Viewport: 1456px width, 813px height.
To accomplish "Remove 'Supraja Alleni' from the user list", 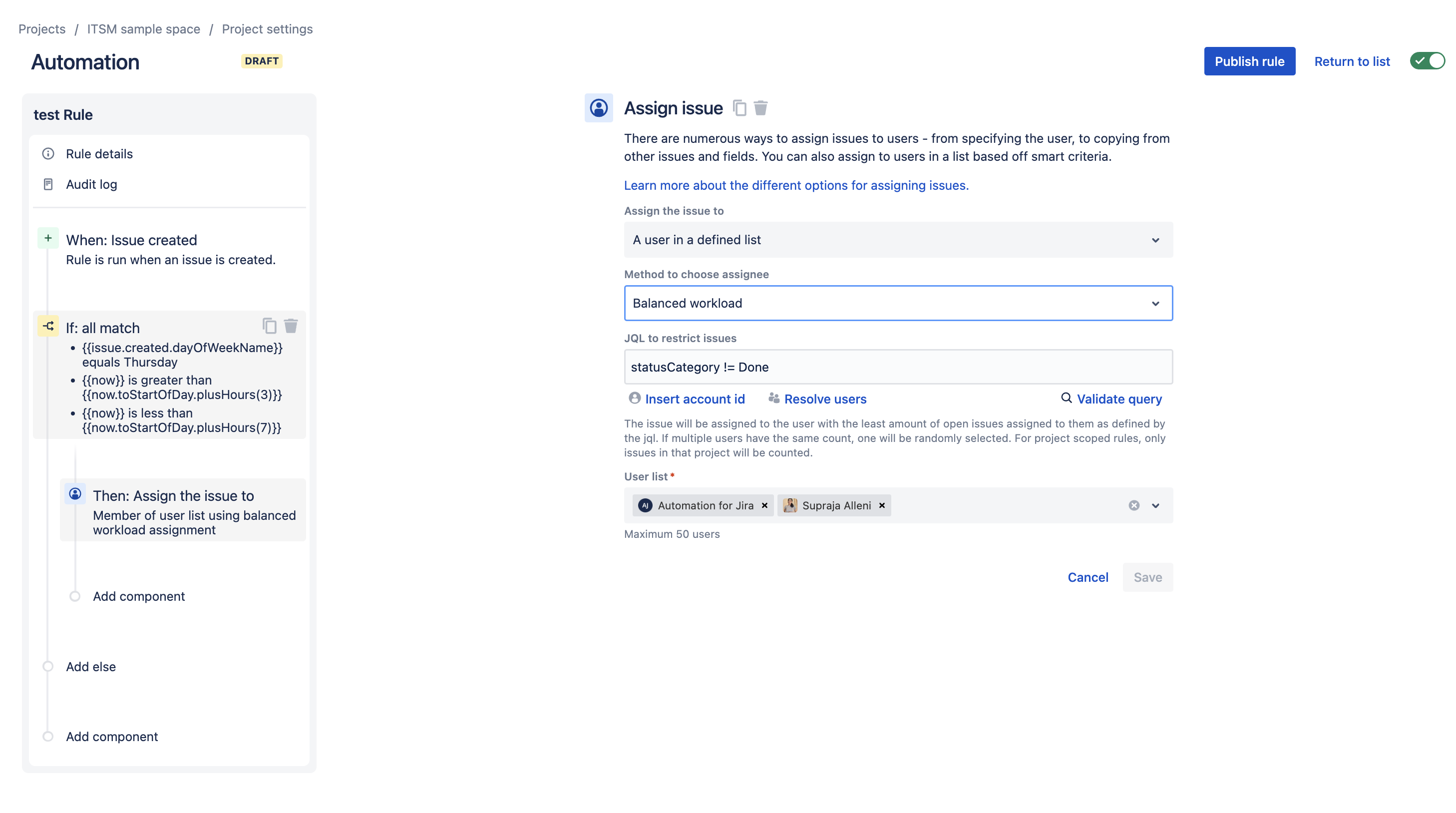I will coord(882,505).
